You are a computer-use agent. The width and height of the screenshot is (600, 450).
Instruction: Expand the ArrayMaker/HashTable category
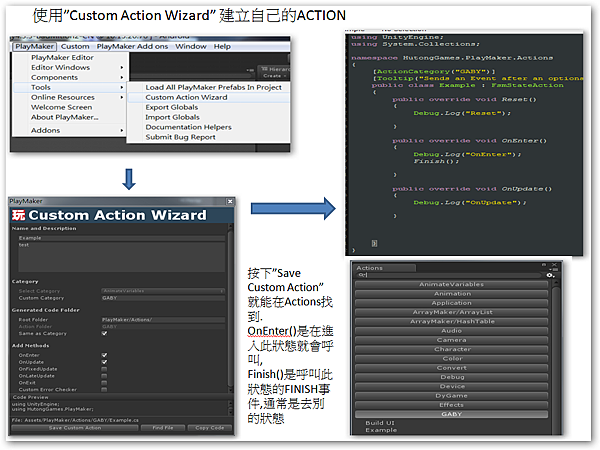(x=452, y=321)
